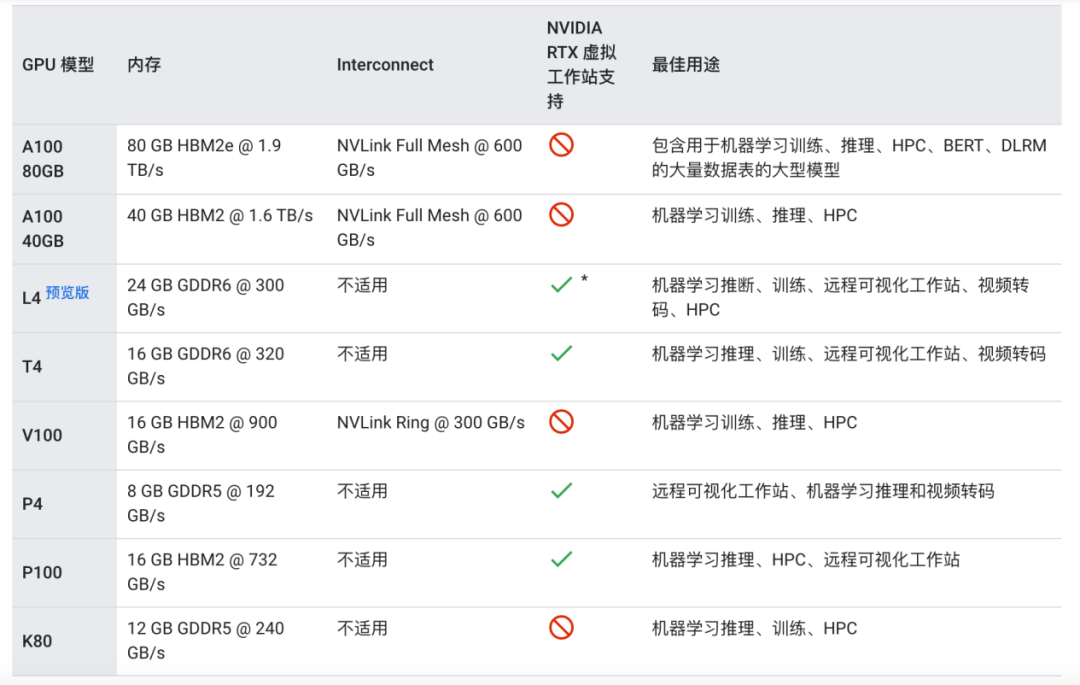Image resolution: width=1080 pixels, height=685 pixels.
Task: Select the K80 model name cell
Action: point(37,641)
